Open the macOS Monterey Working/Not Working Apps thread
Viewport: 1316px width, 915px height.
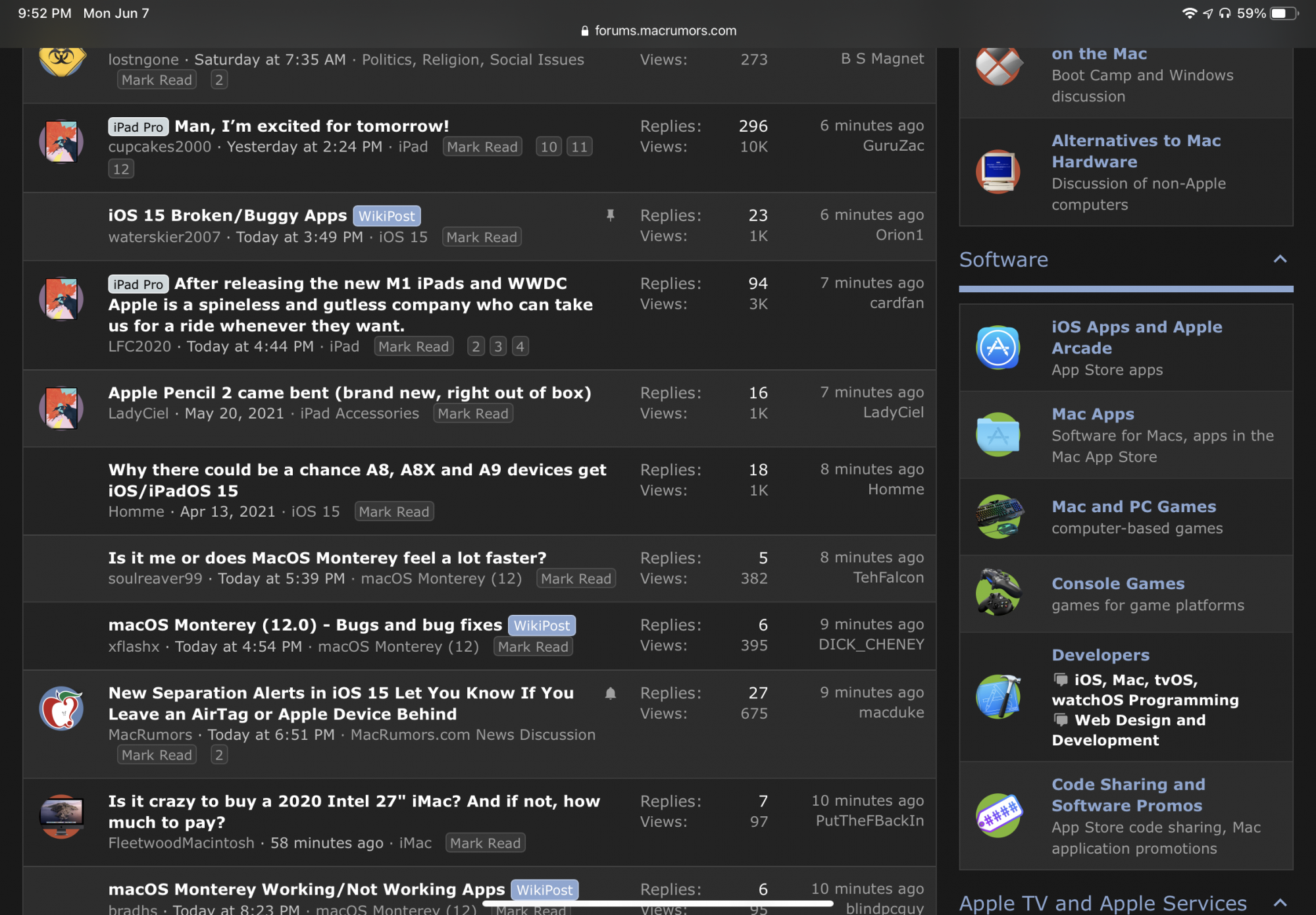tap(307, 889)
